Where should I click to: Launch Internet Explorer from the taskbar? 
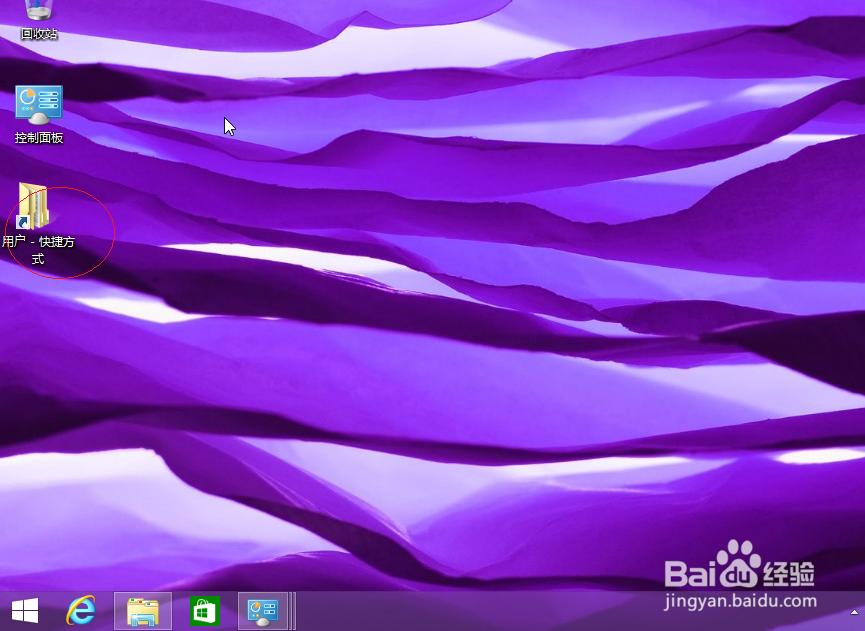coord(81,610)
